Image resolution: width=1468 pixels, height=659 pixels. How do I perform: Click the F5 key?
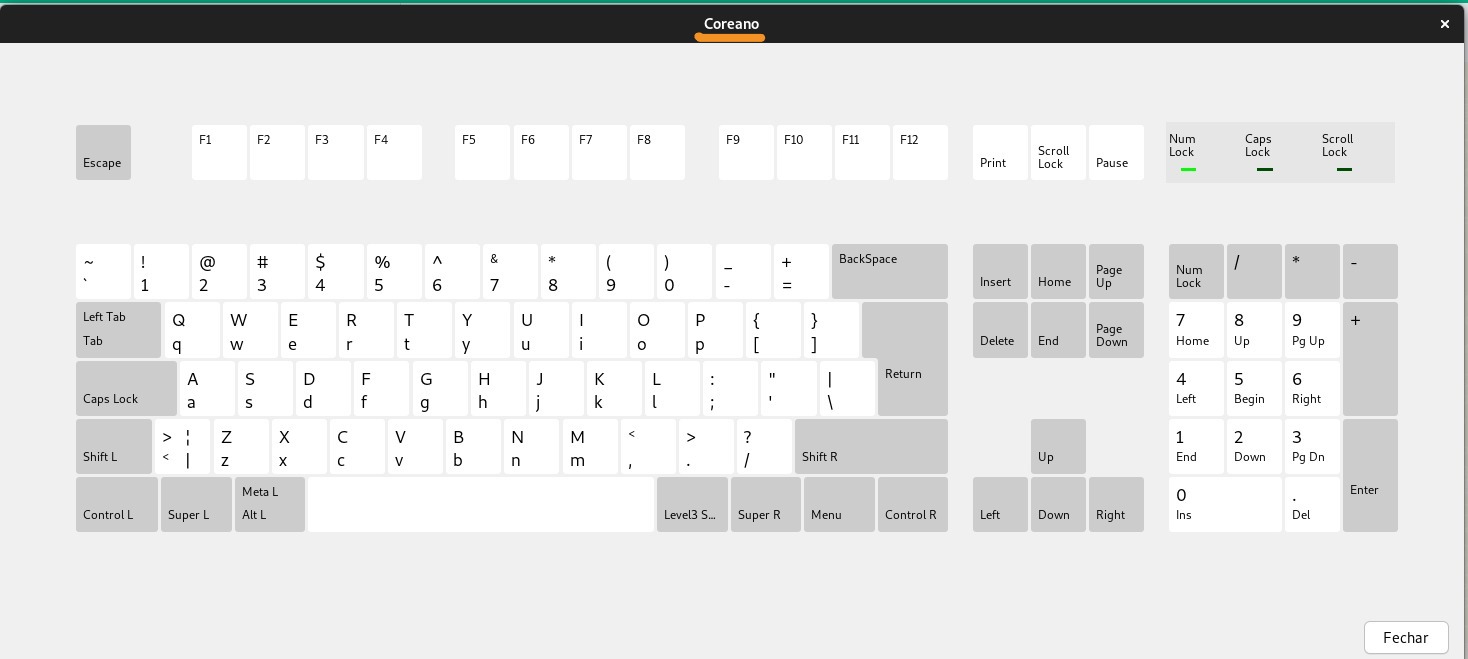tap(482, 152)
